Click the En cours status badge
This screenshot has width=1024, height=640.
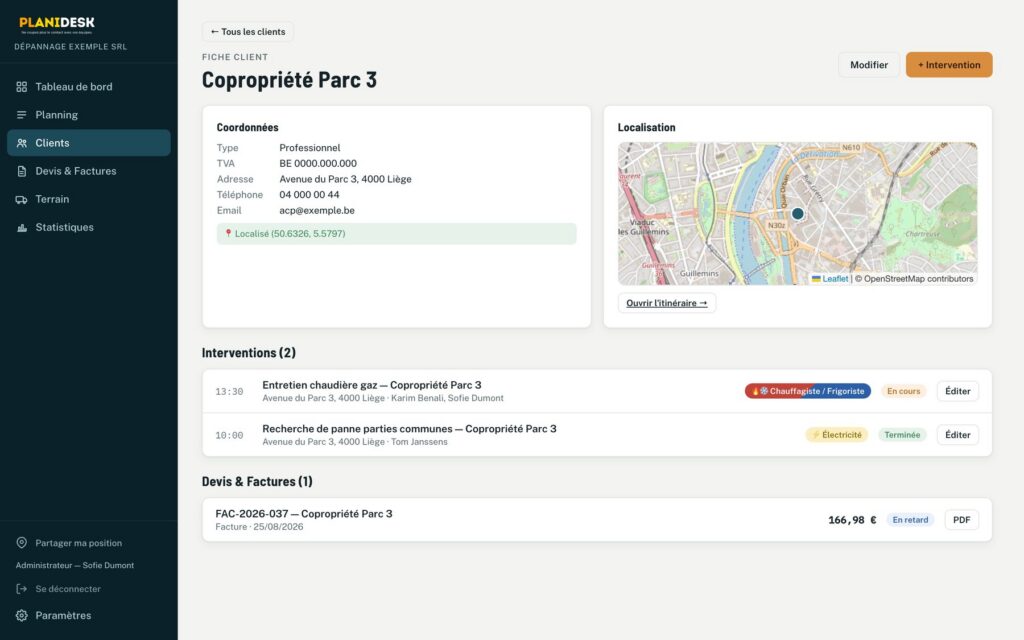pos(903,391)
